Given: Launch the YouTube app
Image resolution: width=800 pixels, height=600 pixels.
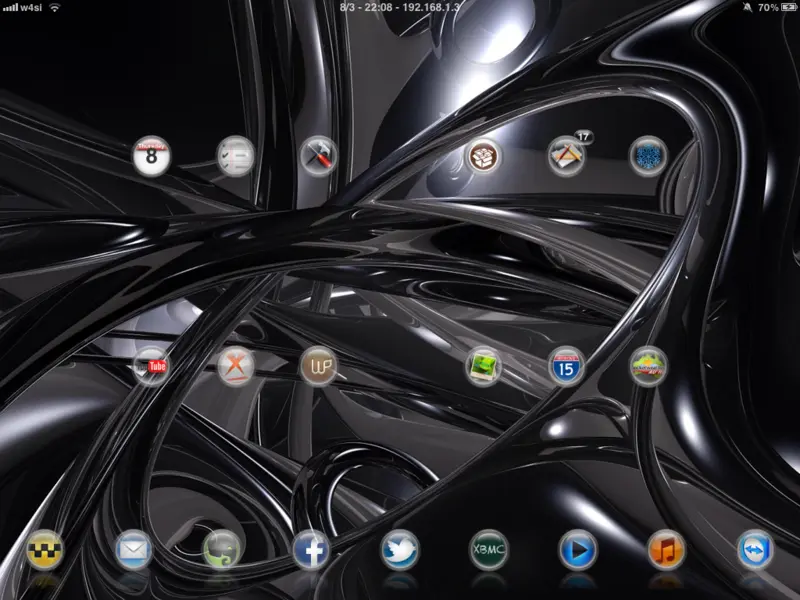Looking at the screenshot, I should pos(152,366).
